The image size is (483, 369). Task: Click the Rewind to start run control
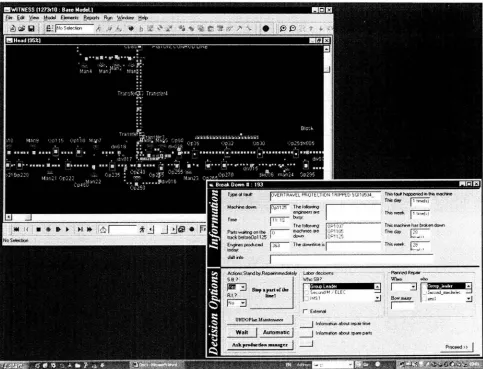click(x=16, y=229)
